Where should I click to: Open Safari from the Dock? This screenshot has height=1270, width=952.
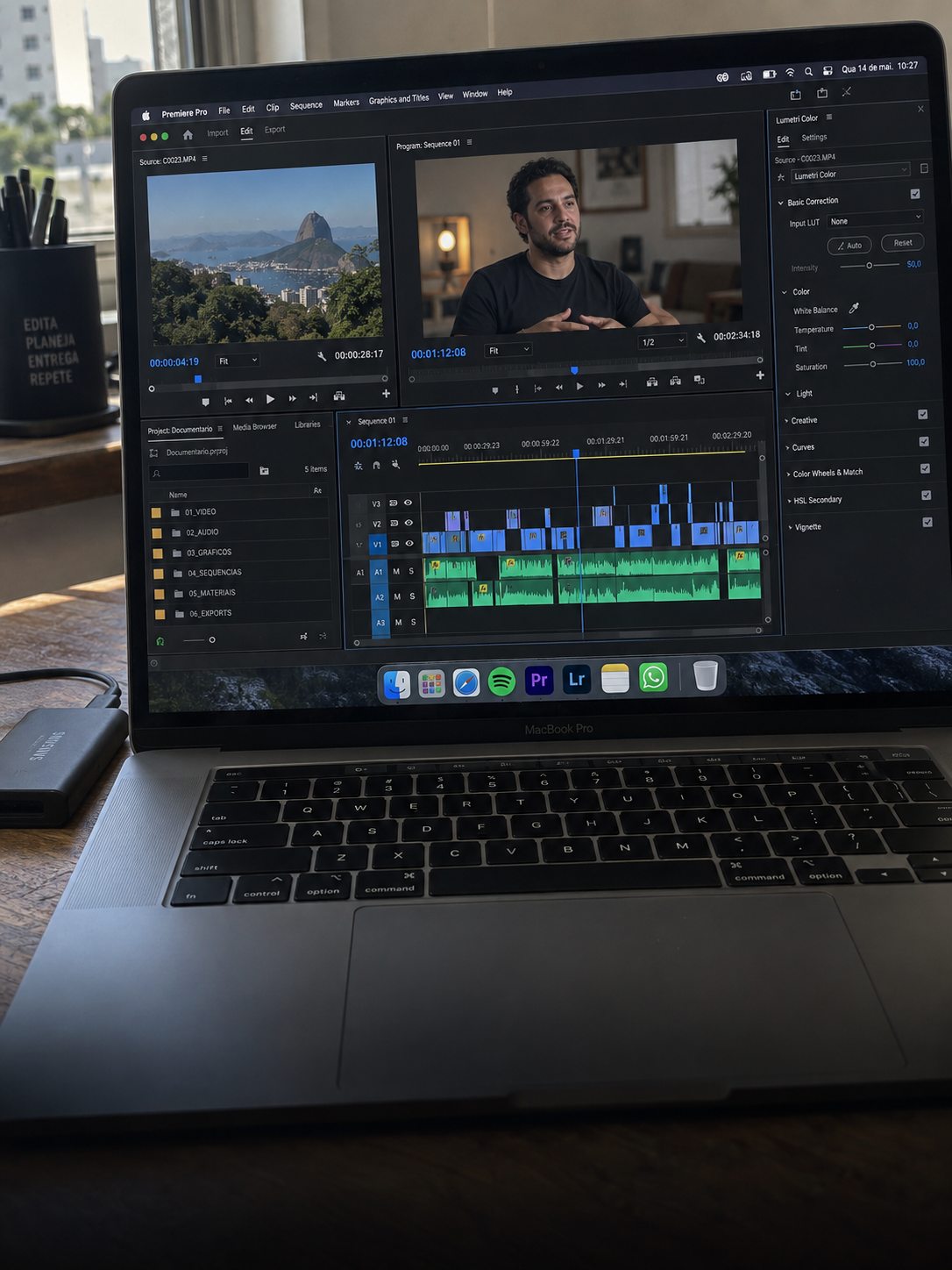[466, 681]
